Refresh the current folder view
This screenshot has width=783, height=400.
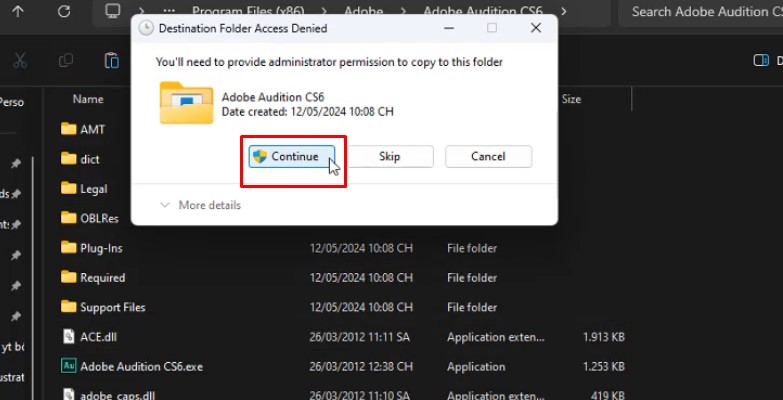click(x=64, y=12)
